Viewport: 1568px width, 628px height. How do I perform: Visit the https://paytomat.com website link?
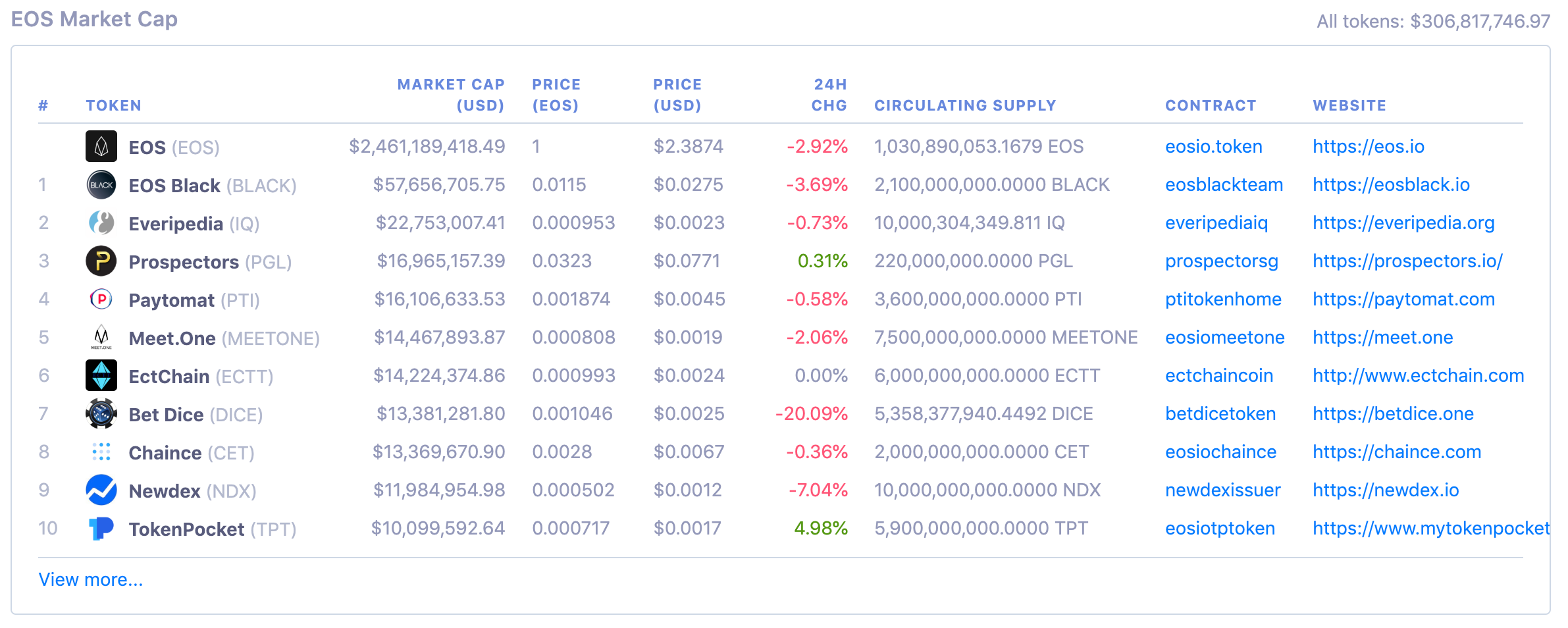point(1403,299)
